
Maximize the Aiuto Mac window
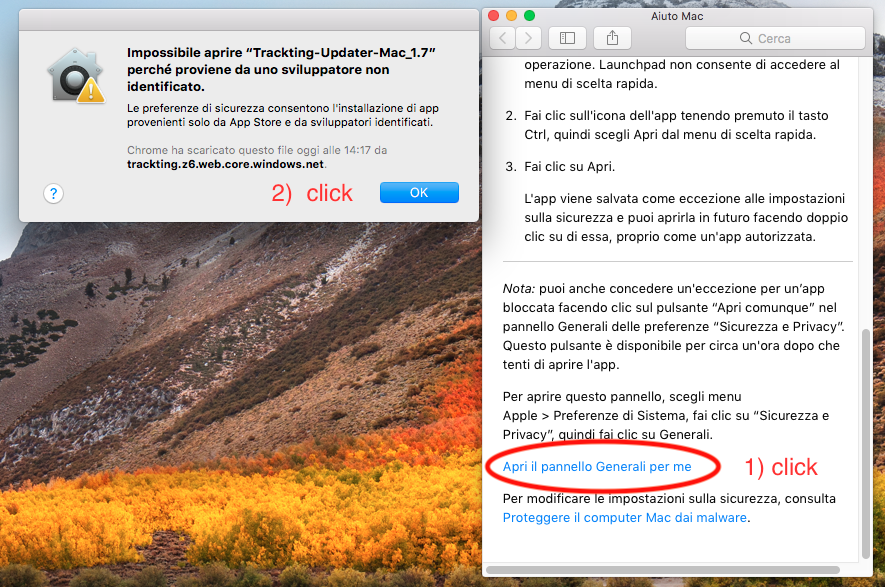click(529, 16)
